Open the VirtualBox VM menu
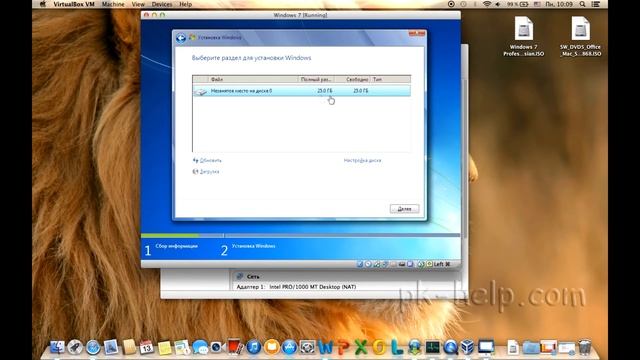Screen dimensions: 640x360 74,4
